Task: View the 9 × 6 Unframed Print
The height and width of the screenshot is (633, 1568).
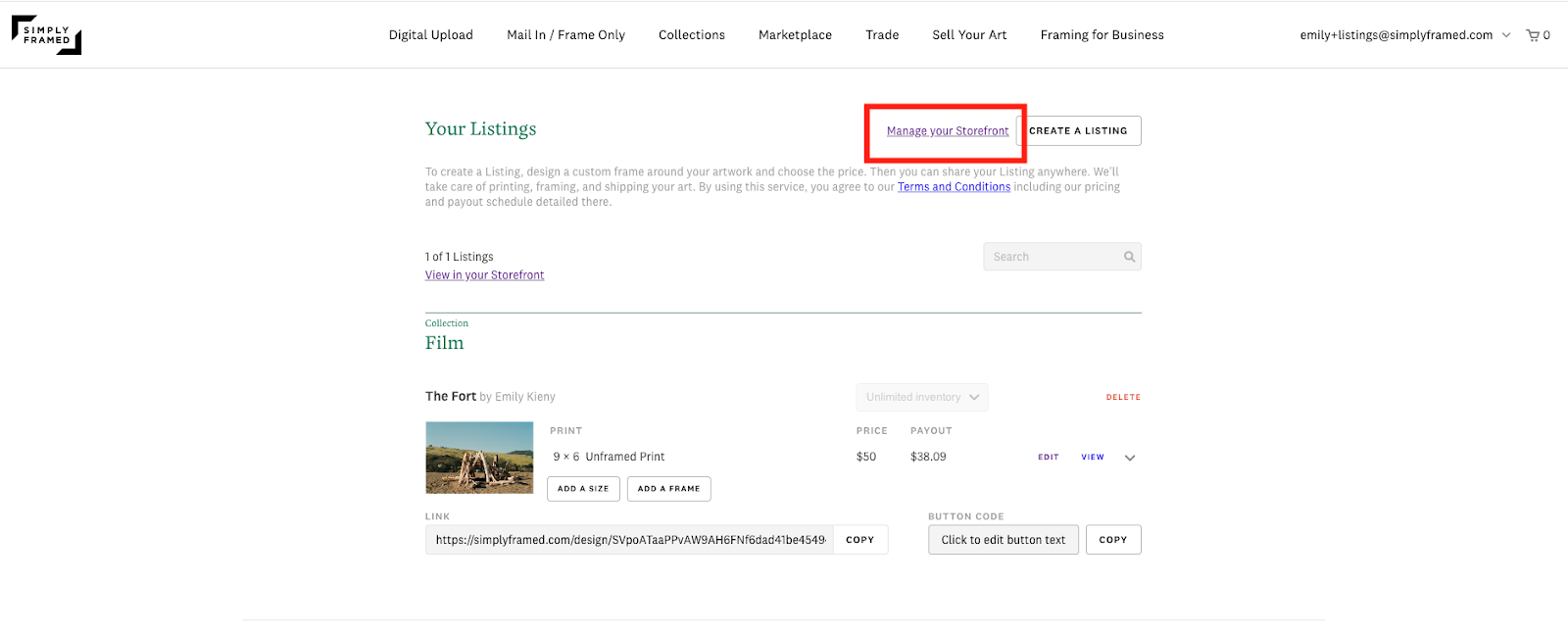Action: (x=1093, y=458)
